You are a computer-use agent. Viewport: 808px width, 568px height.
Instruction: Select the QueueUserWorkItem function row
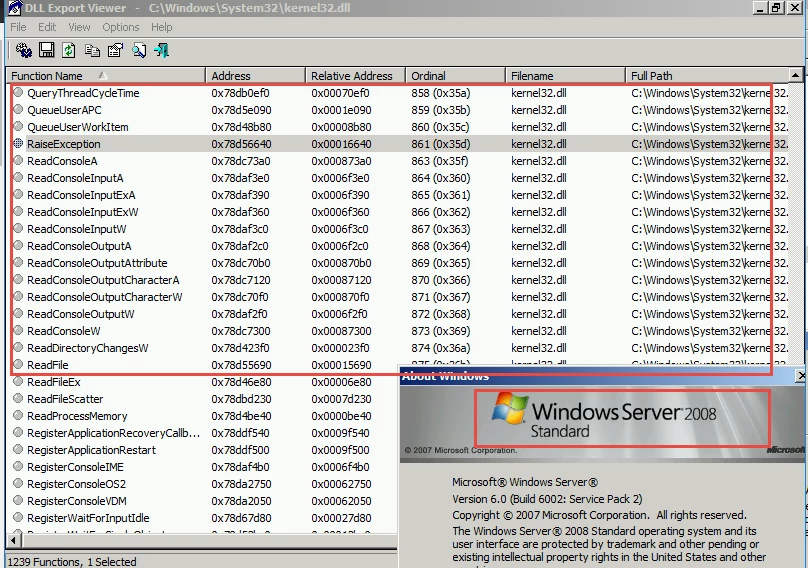tap(397, 127)
